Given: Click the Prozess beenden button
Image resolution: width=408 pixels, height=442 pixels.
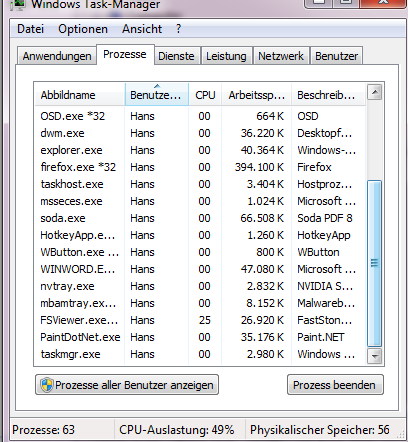Looking at the screenshot, I should point(335,385).
